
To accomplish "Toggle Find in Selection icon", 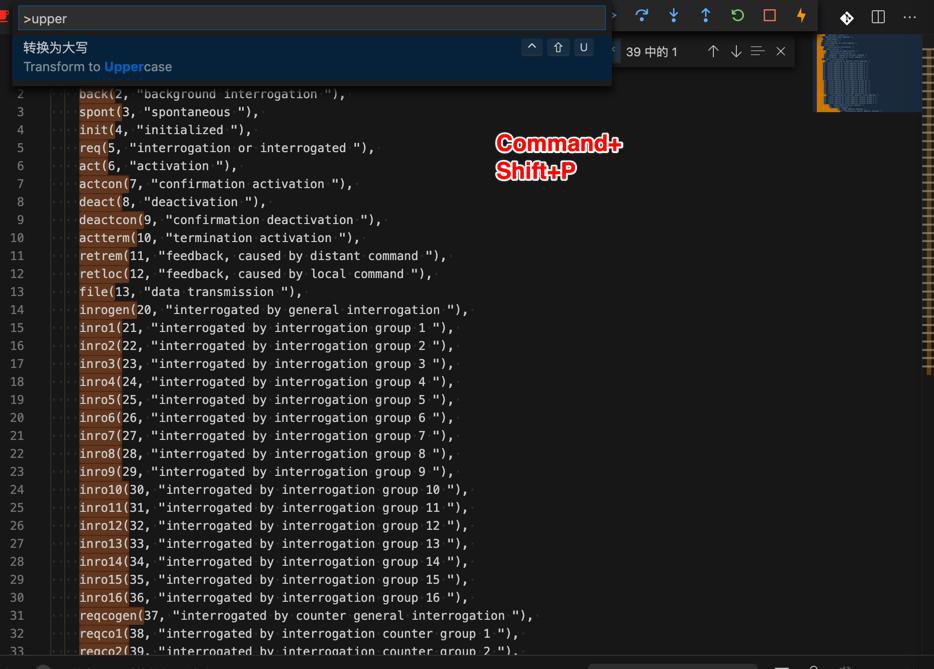I will [758, 51].
